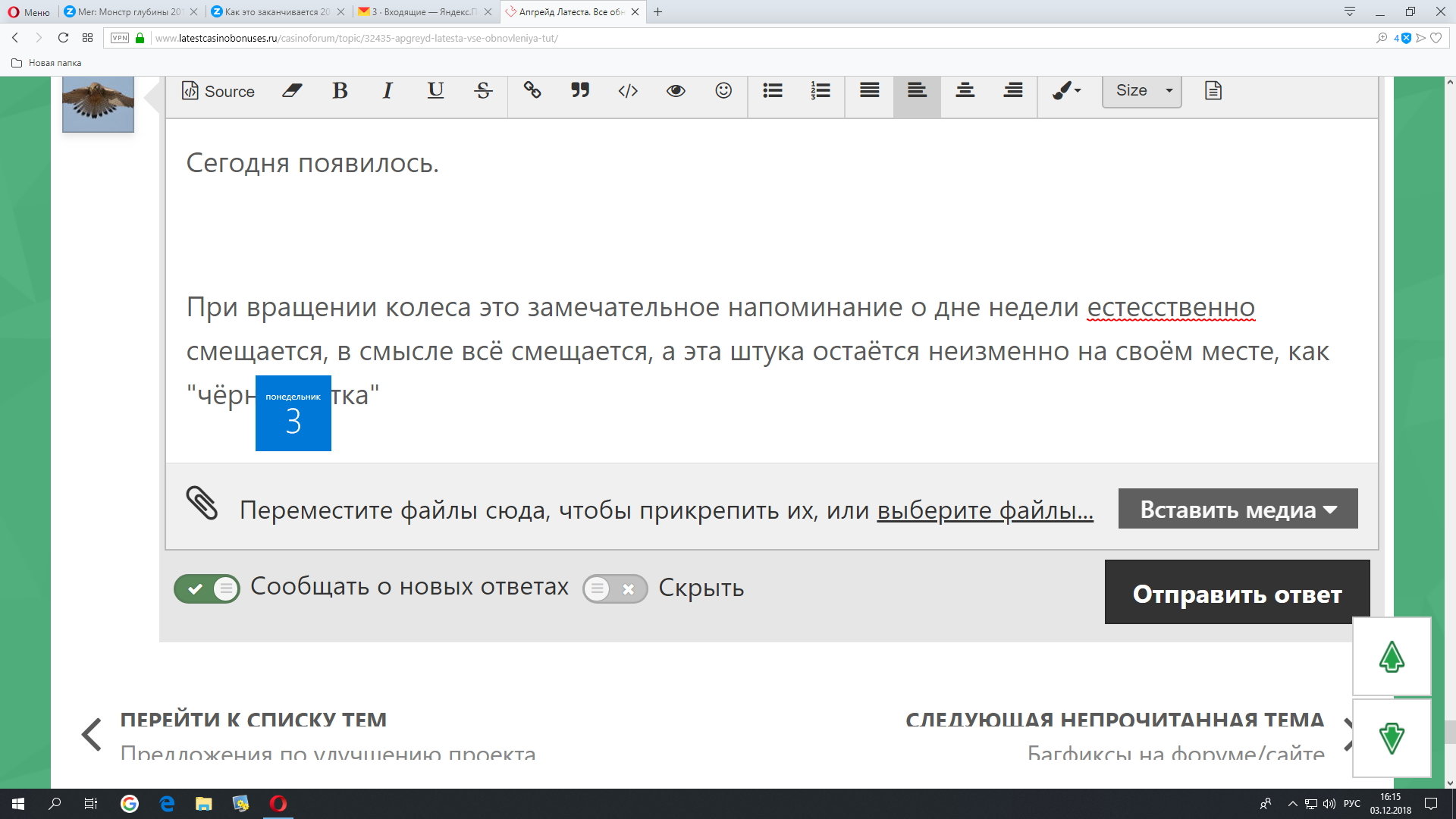The width and height of the screenshot is (1456, 819).
Task: Apply Italic formatting in editor
Action: coord(388,91)
